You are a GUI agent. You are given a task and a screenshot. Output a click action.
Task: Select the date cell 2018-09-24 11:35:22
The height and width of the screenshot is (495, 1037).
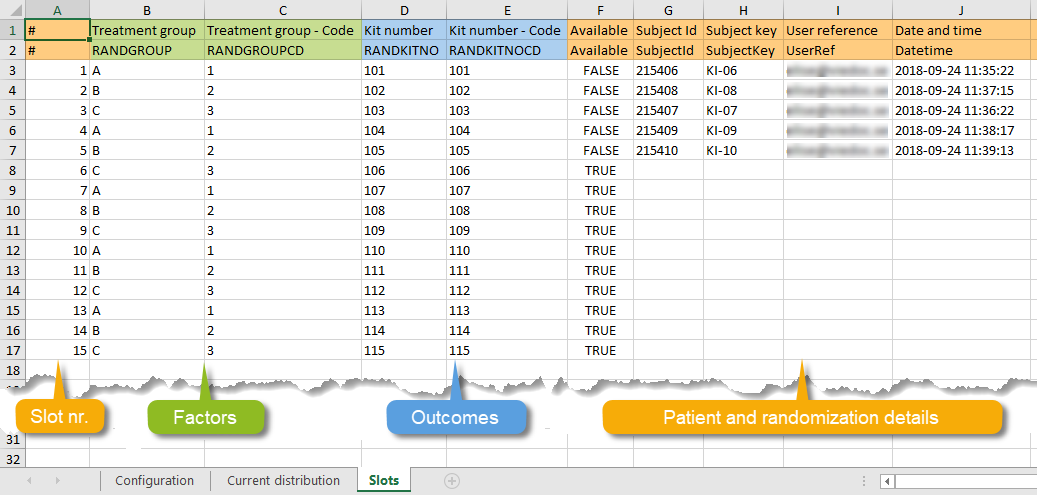coord(955,70)
